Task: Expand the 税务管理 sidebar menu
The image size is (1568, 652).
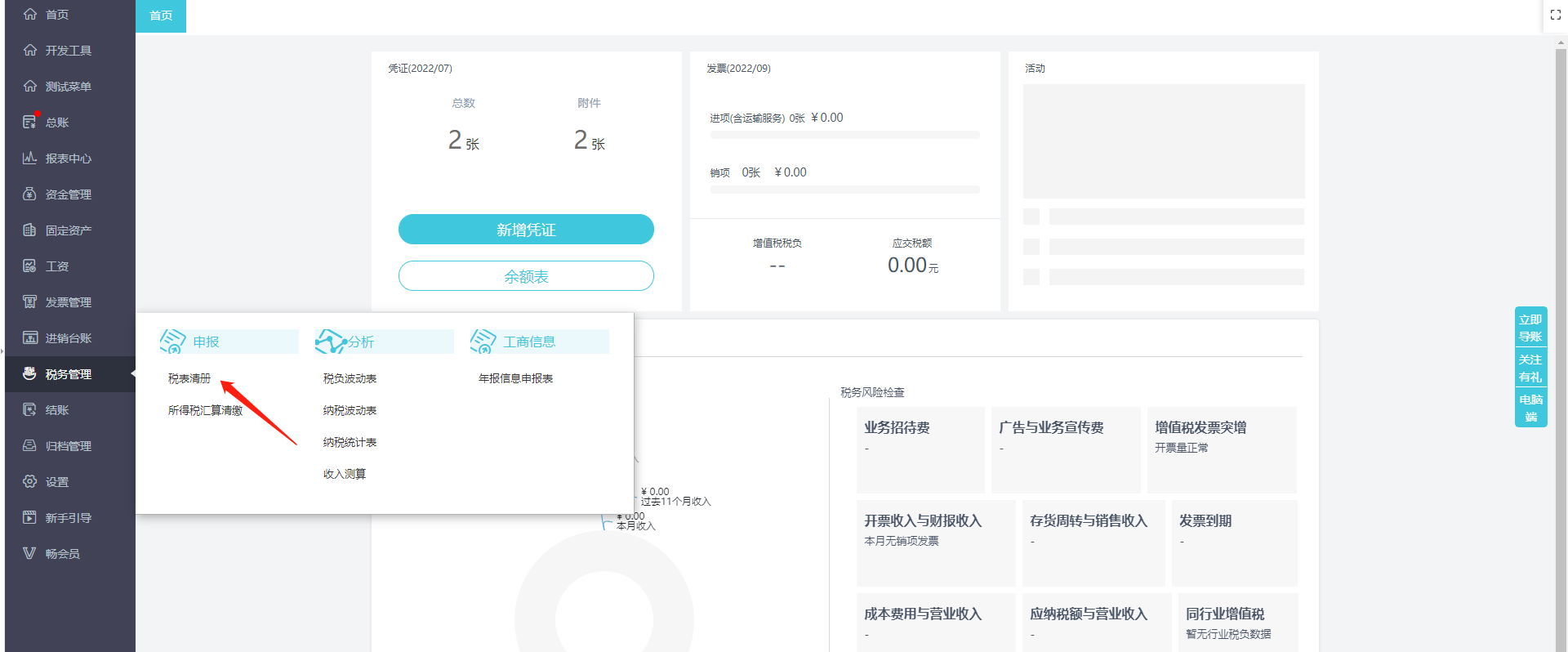Action: click(69, 374)
